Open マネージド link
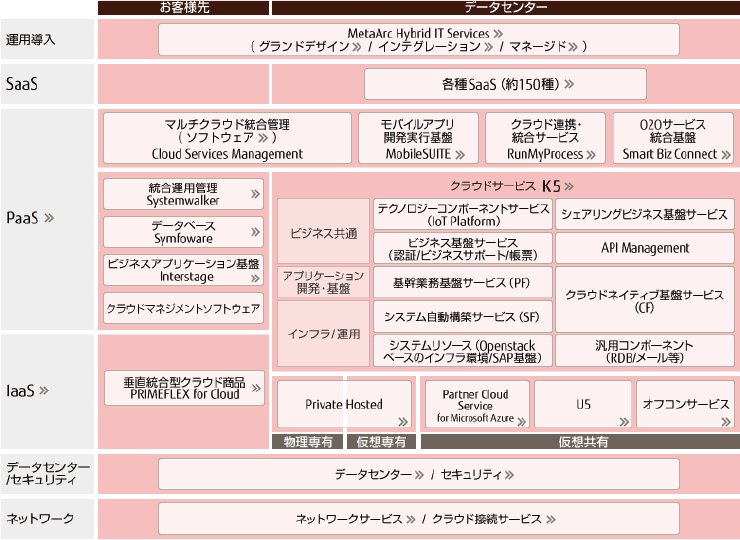The width and height of the screenshot is (740, 540). click(x=543, y=46)
